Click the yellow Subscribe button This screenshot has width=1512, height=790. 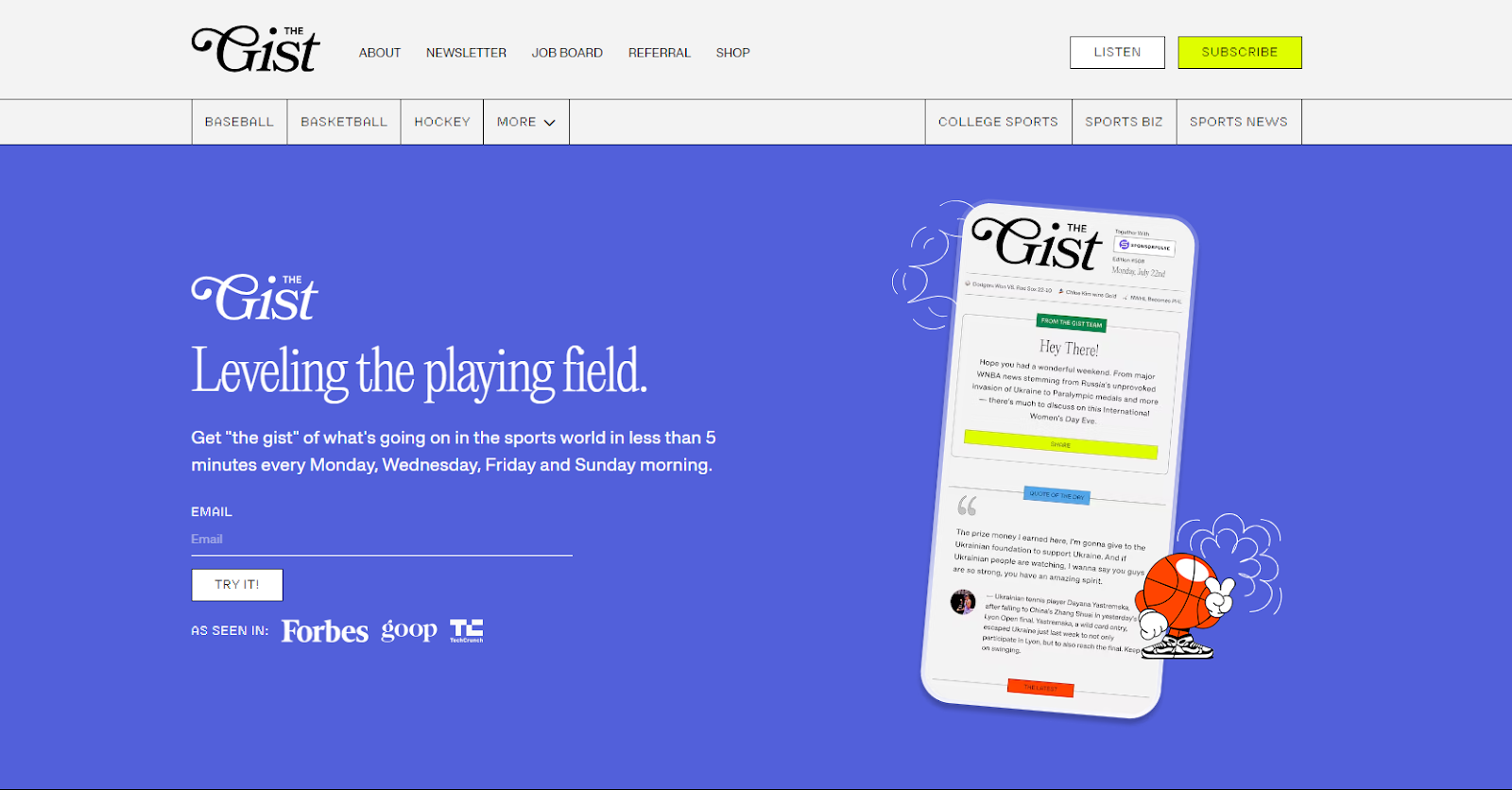pos(1240,52)
